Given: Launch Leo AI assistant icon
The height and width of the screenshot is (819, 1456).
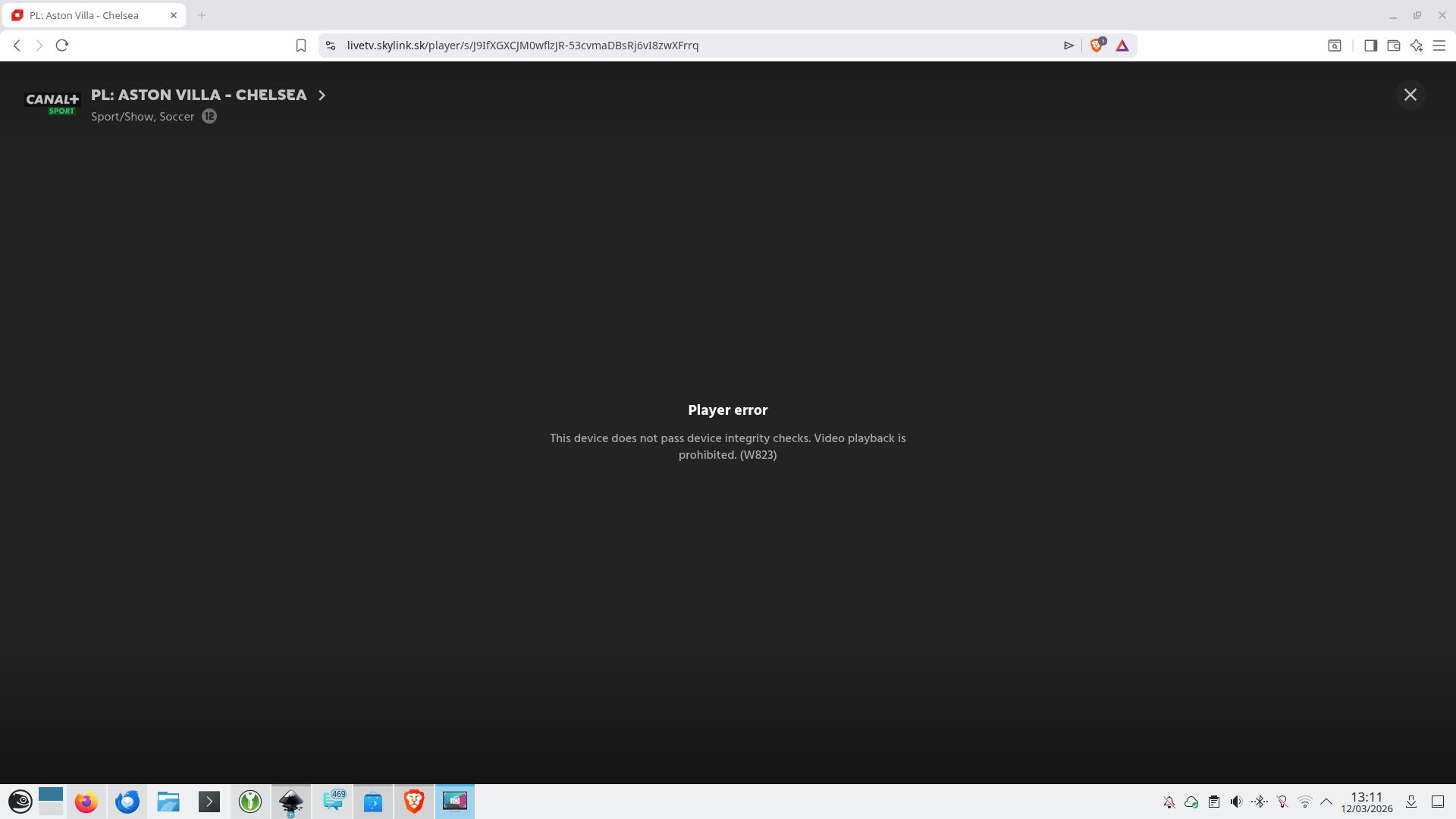Looking at the screenshot, I should 1416,45.
